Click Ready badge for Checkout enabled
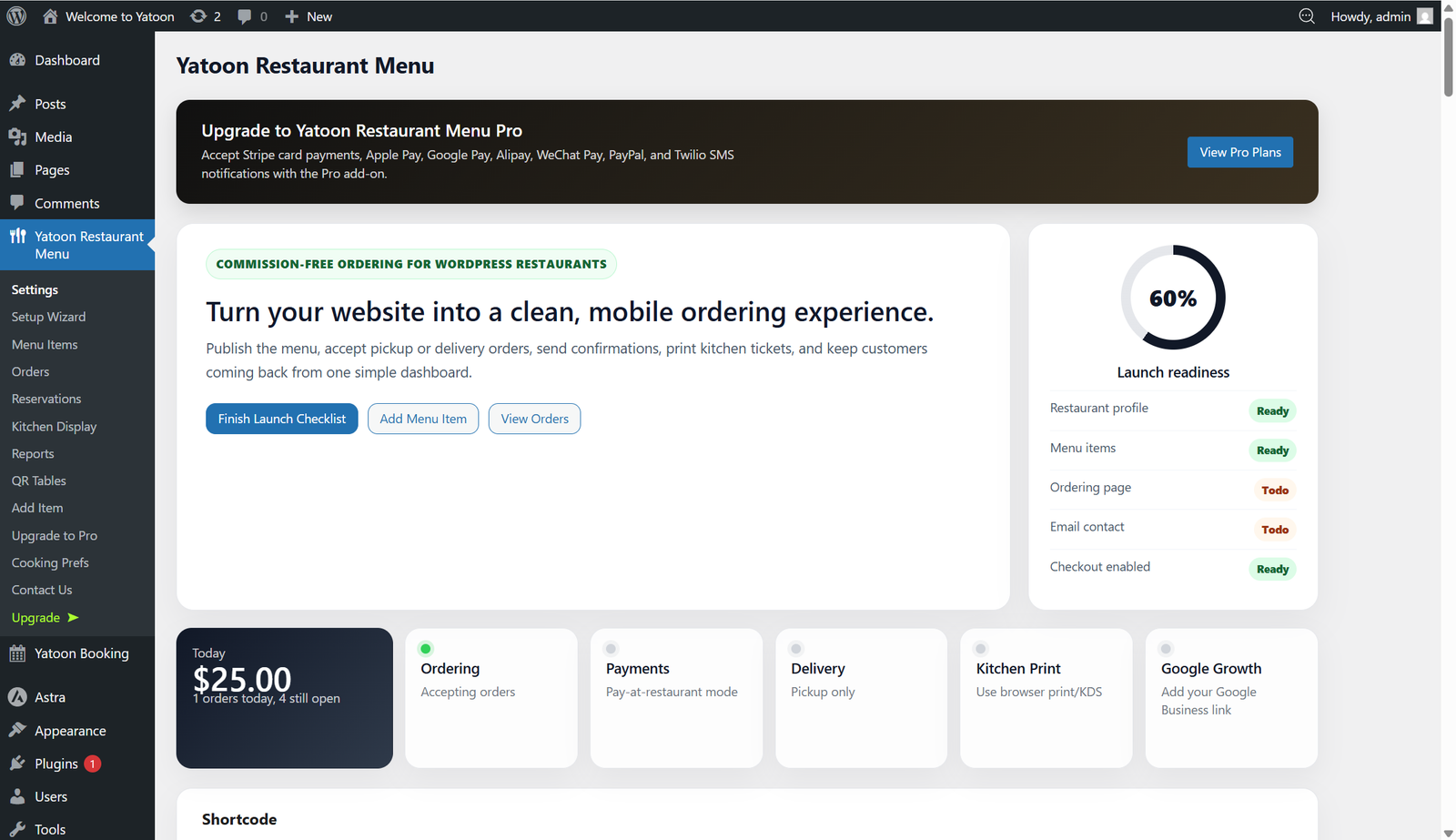The width and height of the screenshot is (1456, 840). (1272, 569)
